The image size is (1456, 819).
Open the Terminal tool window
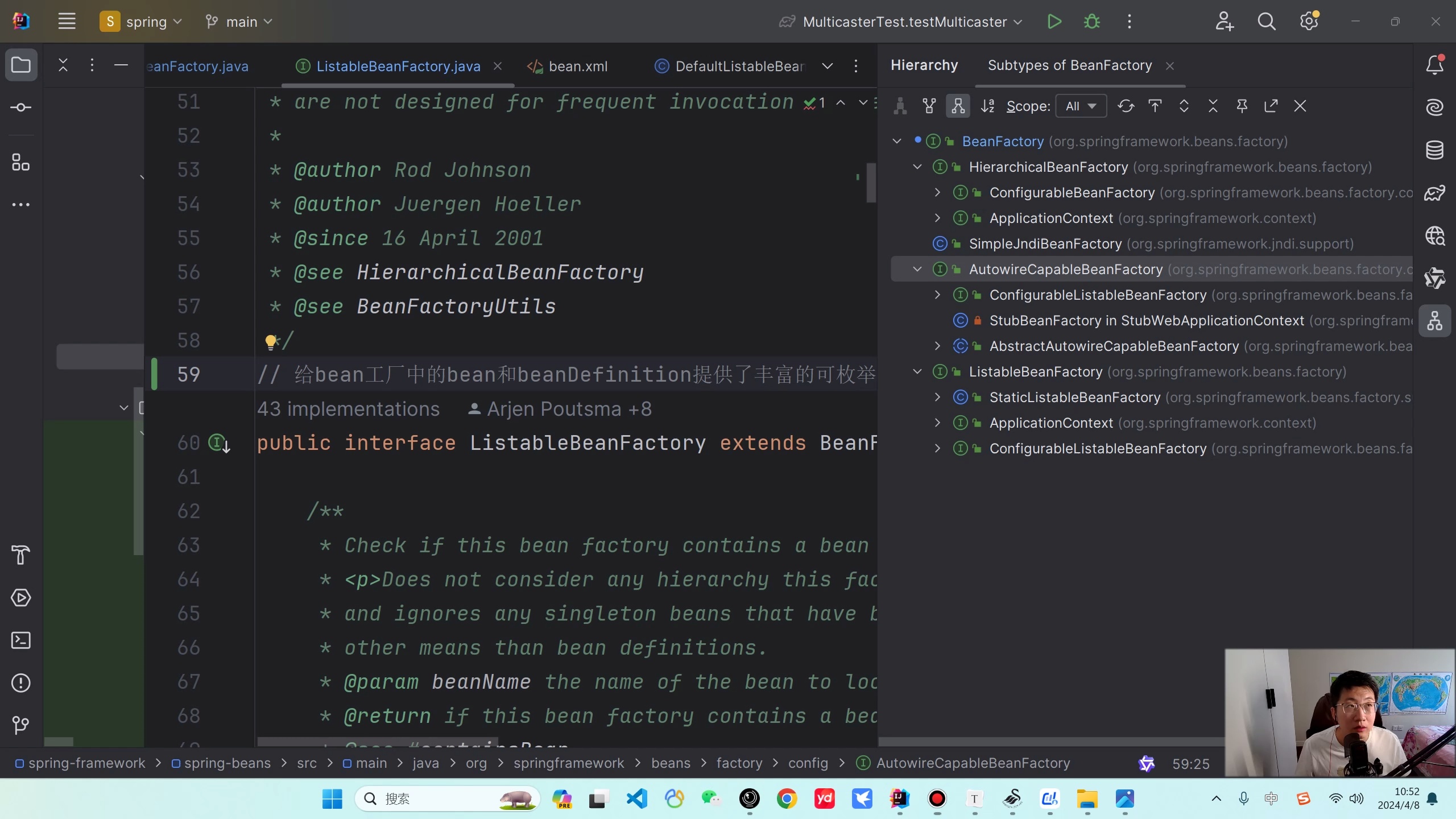coord(21,640)
